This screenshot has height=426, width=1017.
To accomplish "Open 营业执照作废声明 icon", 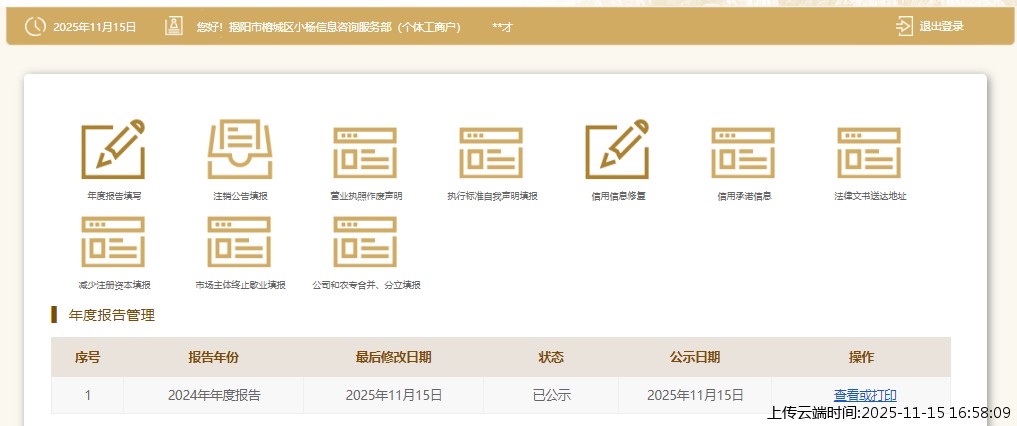I will (365, 153).
